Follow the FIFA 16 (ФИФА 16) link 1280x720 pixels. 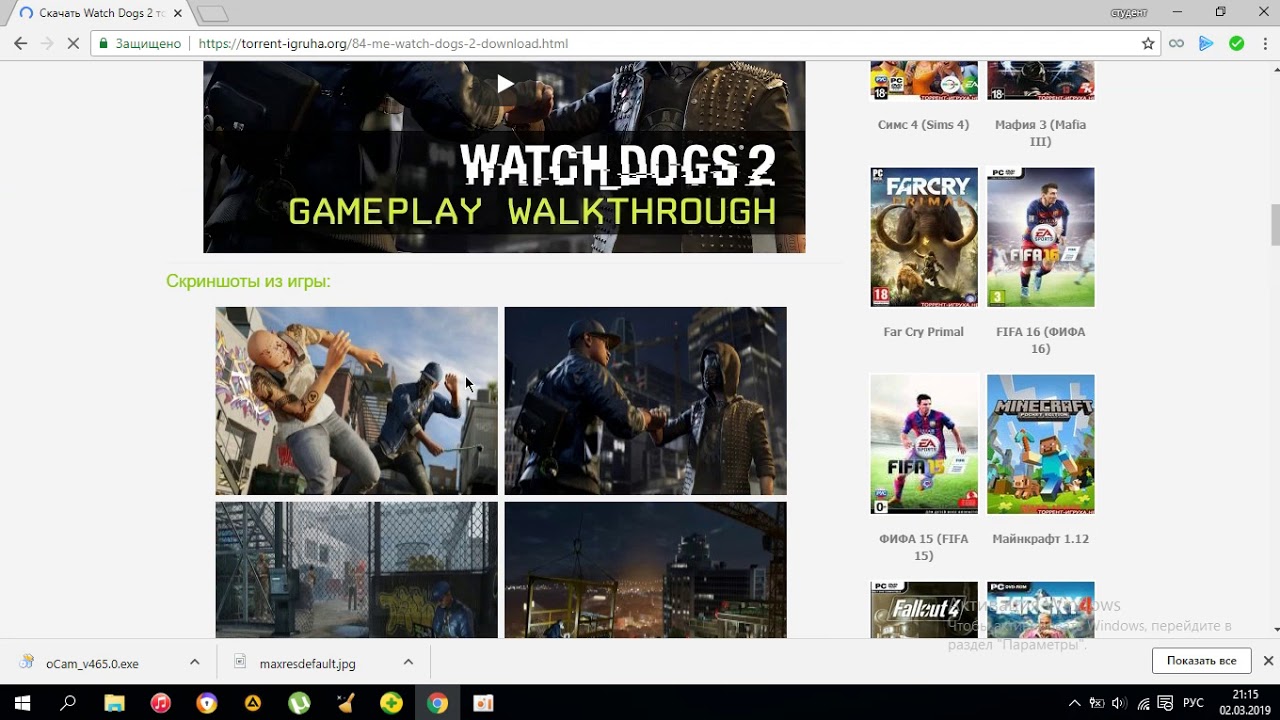click(1040, 340)
